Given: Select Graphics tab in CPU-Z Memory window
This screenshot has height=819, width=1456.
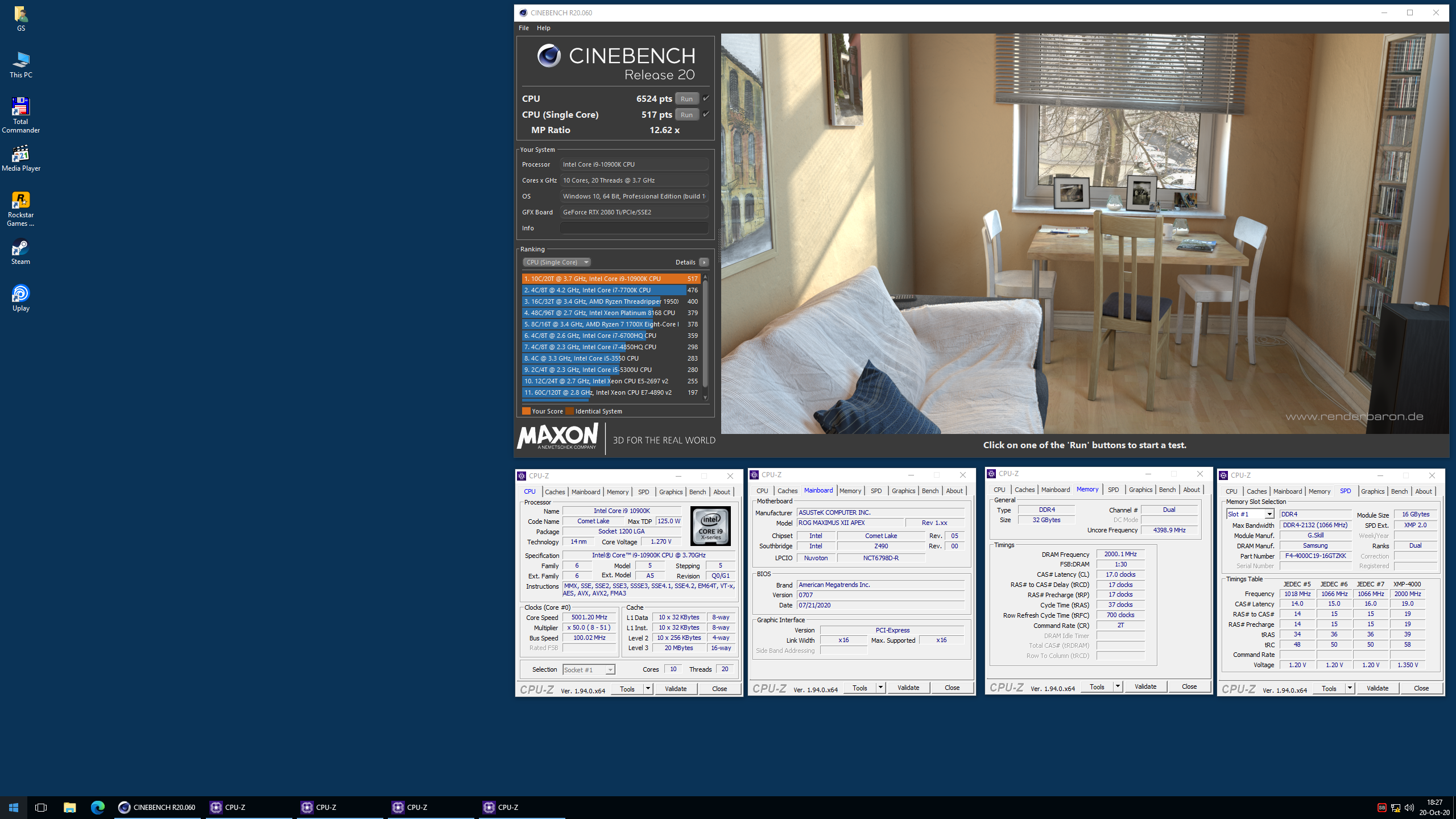Looking at the screenshot, I should (x=1141, y=490).
